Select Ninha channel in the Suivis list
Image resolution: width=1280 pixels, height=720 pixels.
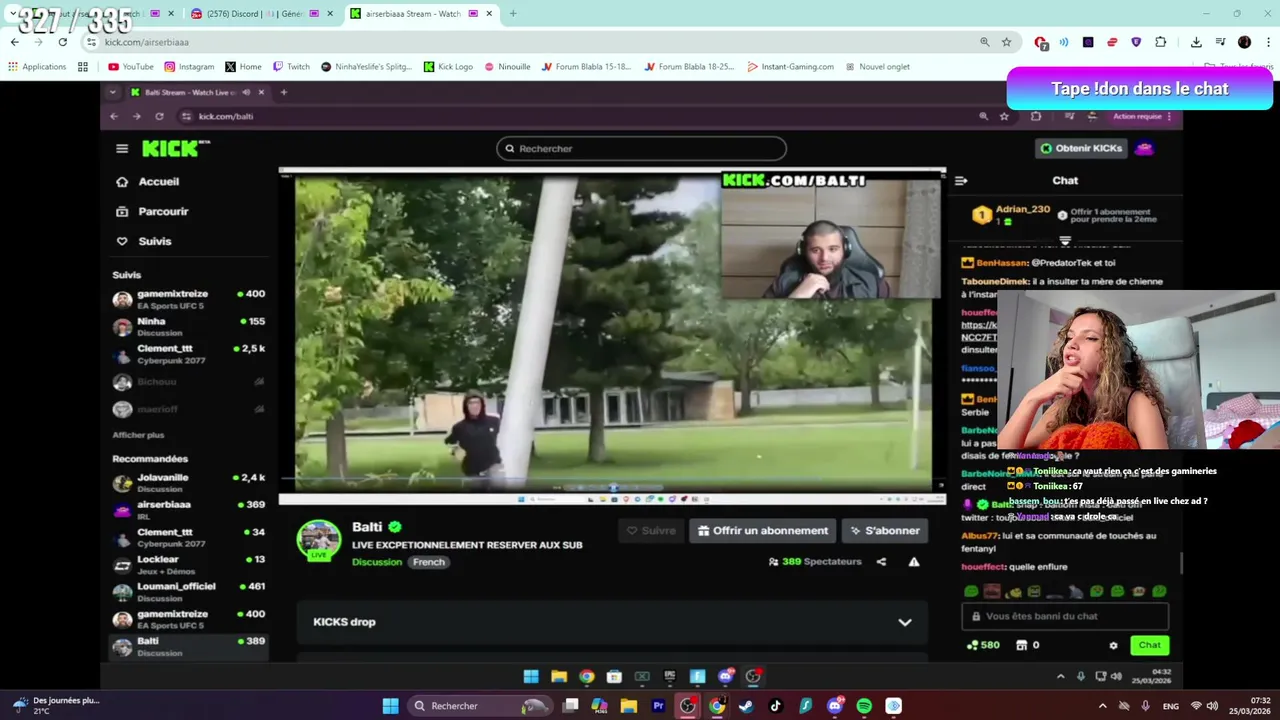(189, 326)
